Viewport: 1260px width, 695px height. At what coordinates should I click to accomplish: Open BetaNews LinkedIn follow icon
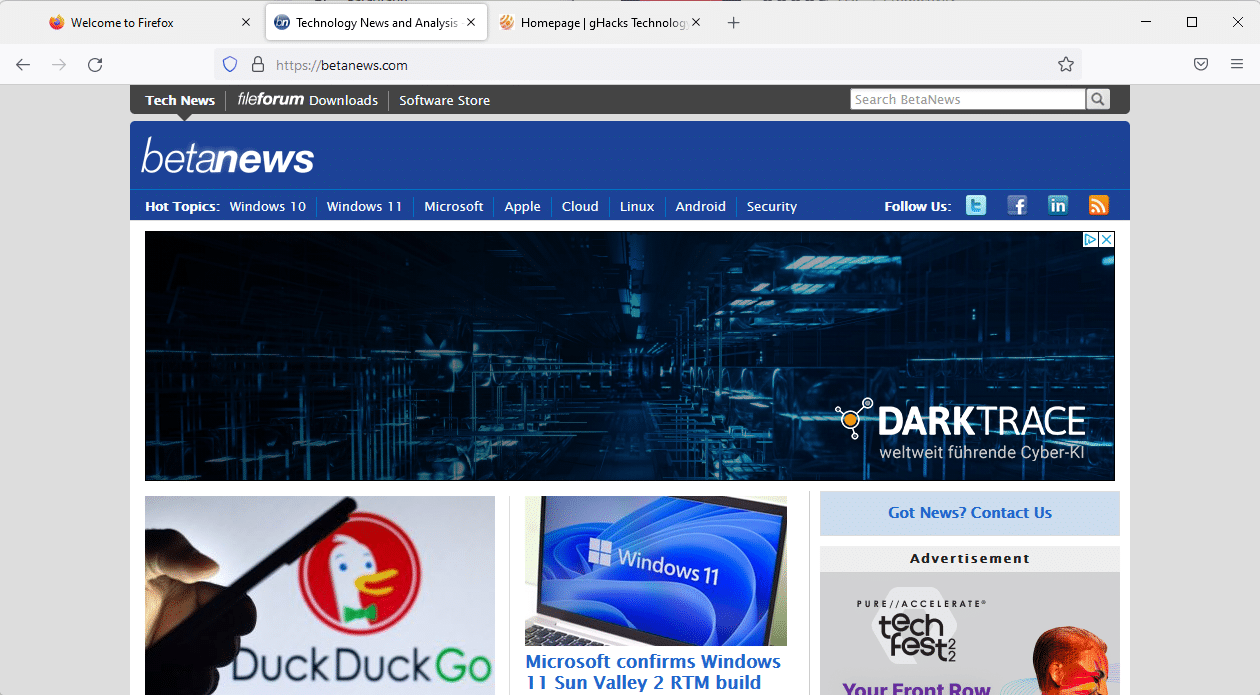click(x=1058, y=205)
